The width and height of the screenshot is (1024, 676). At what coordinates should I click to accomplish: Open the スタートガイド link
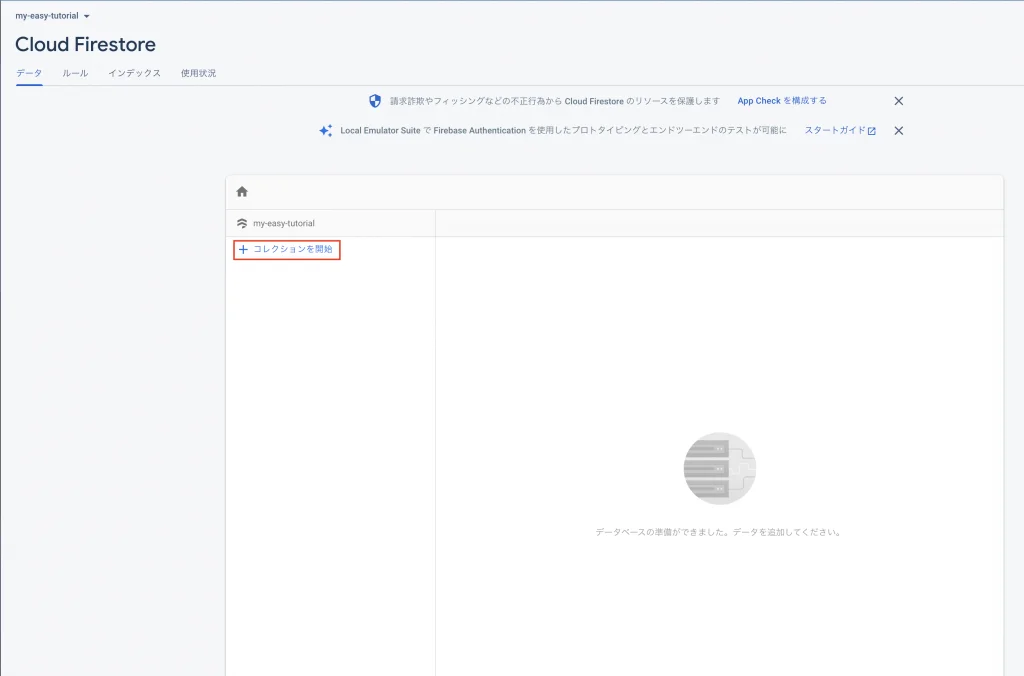point(839,130)
